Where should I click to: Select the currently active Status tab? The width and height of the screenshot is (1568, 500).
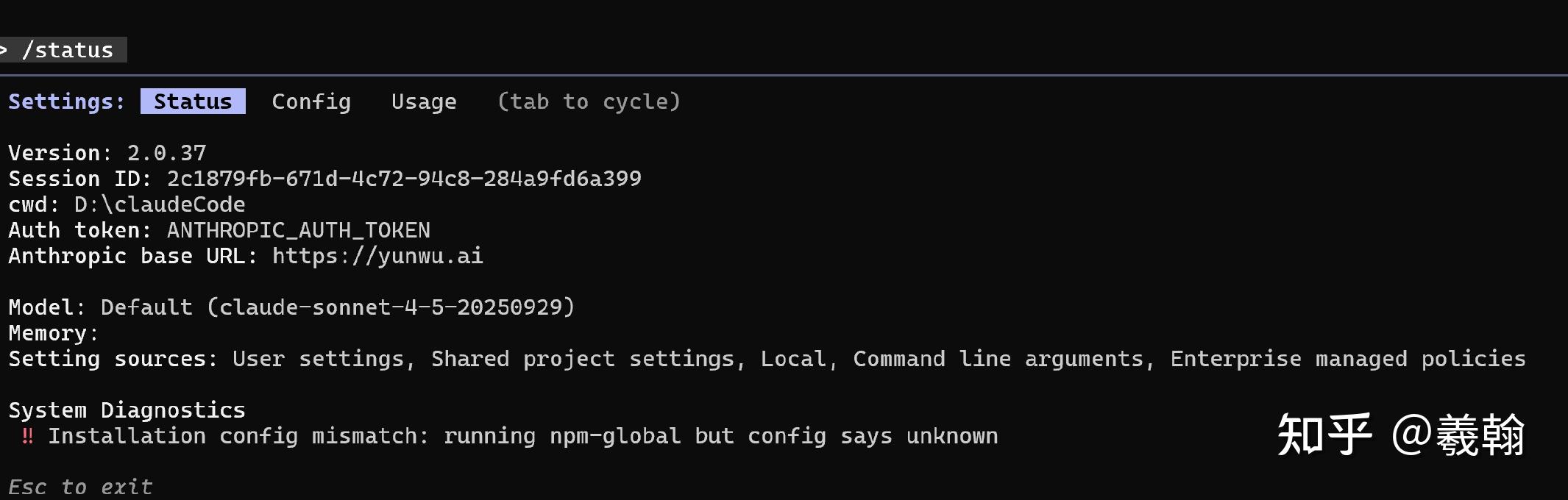(192, 101)
